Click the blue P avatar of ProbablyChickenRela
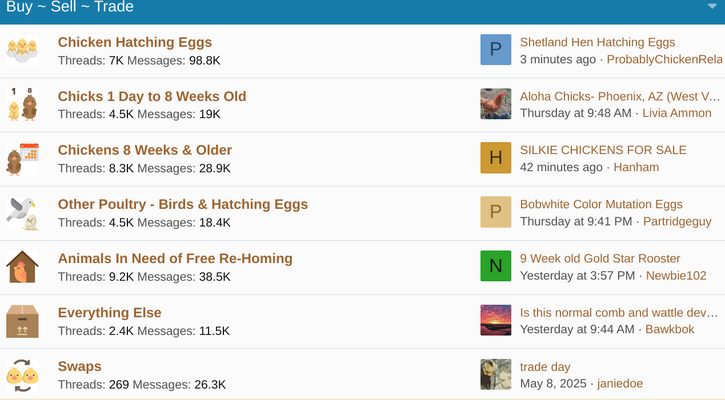 pos(496,49)
